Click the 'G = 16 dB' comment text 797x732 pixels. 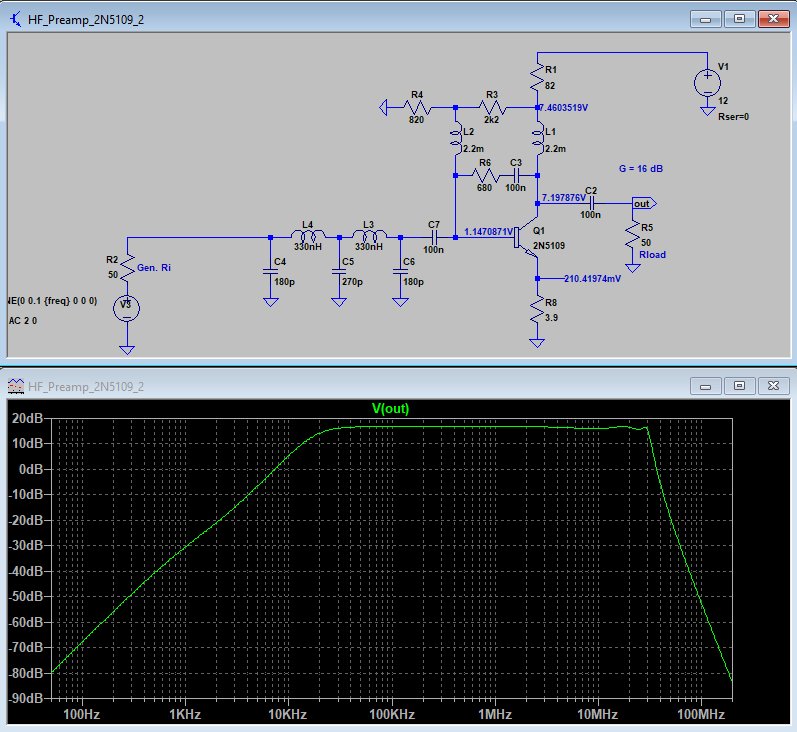(x=640, y=168)
